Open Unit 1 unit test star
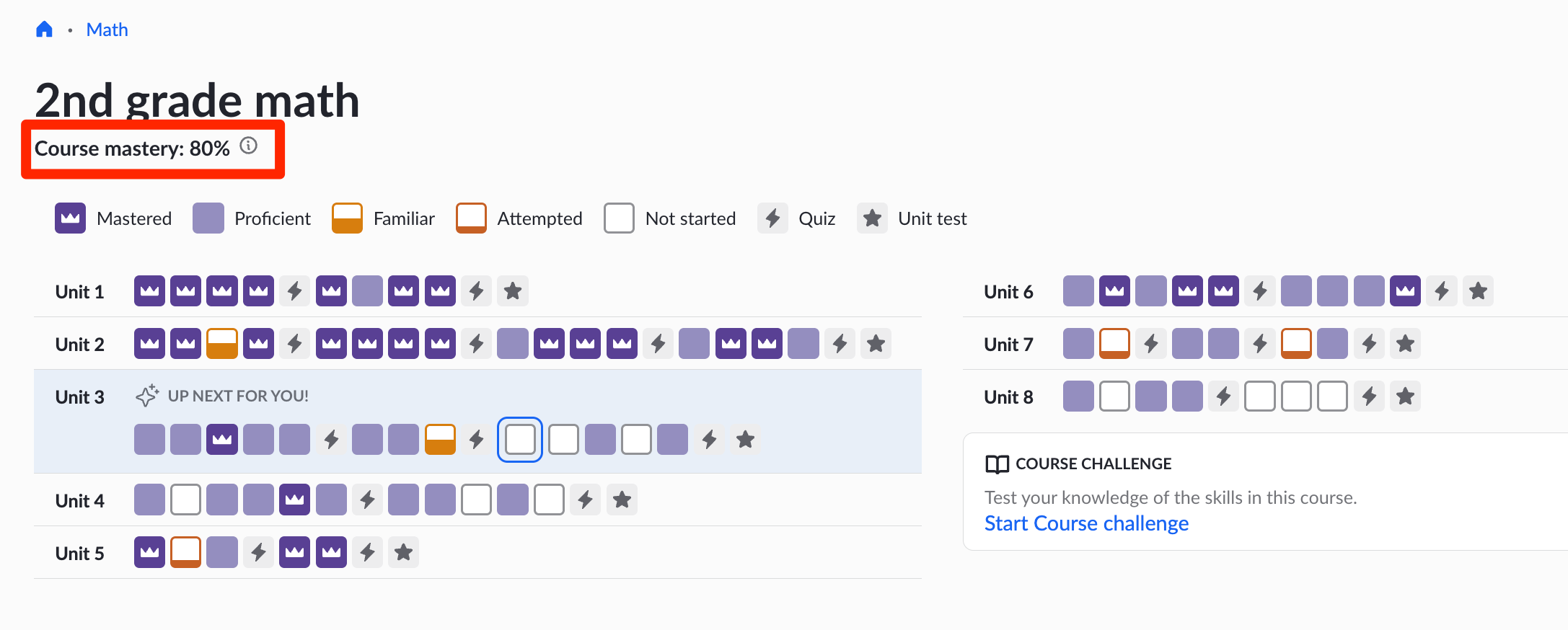The image size is (1568, 630). pos(513,291)
